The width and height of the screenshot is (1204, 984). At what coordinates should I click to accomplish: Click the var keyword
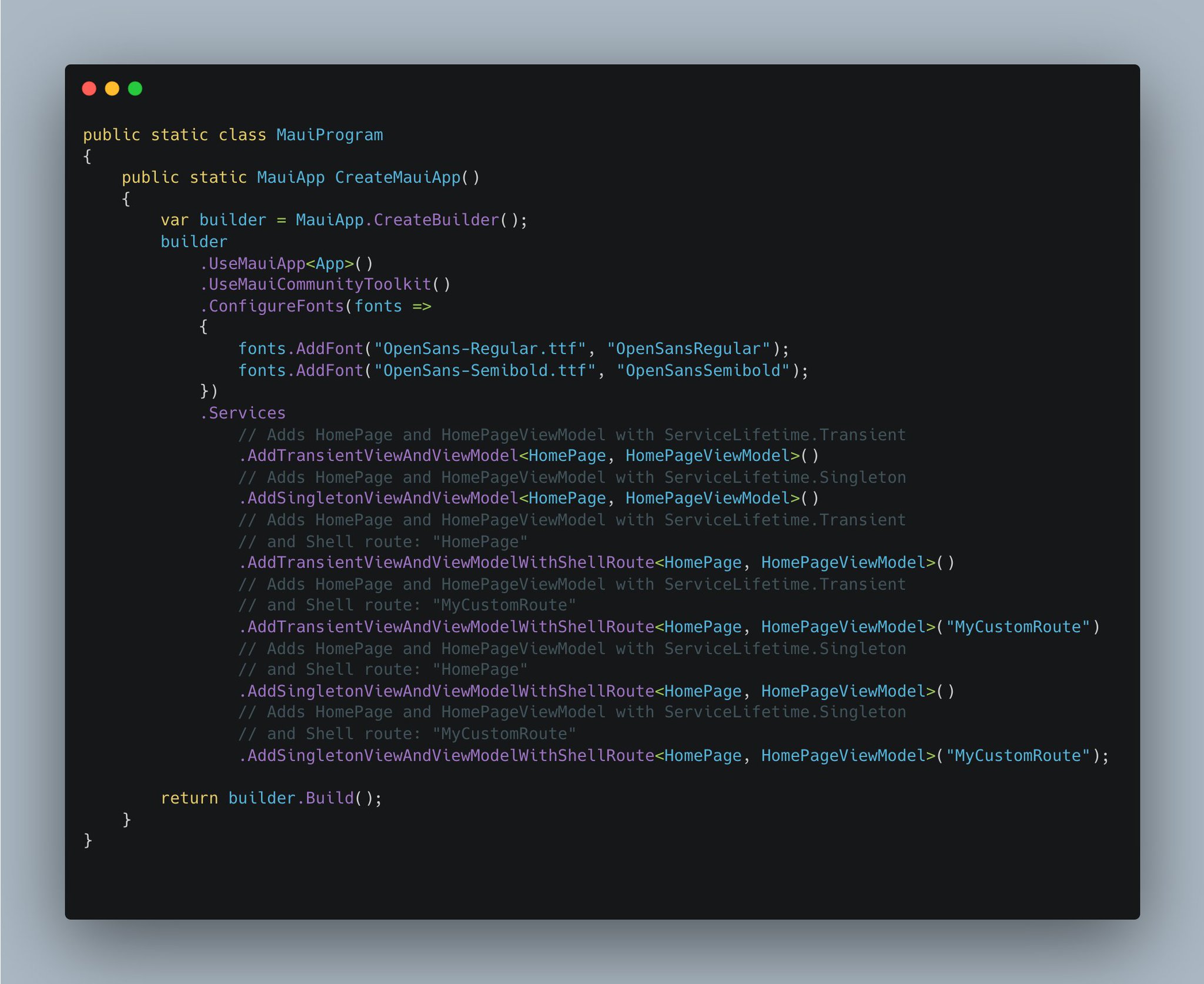coord(175,220)
